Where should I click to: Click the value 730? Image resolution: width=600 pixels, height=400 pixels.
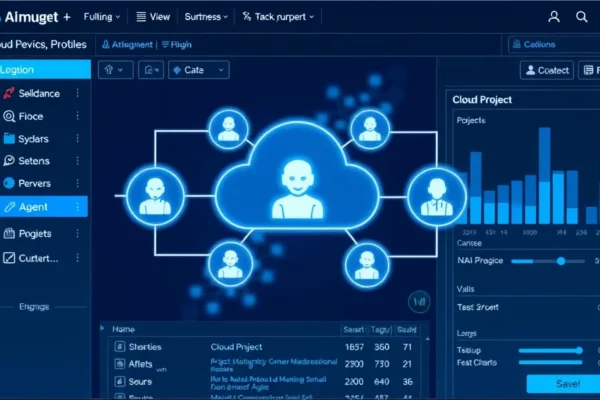point(382,364)
